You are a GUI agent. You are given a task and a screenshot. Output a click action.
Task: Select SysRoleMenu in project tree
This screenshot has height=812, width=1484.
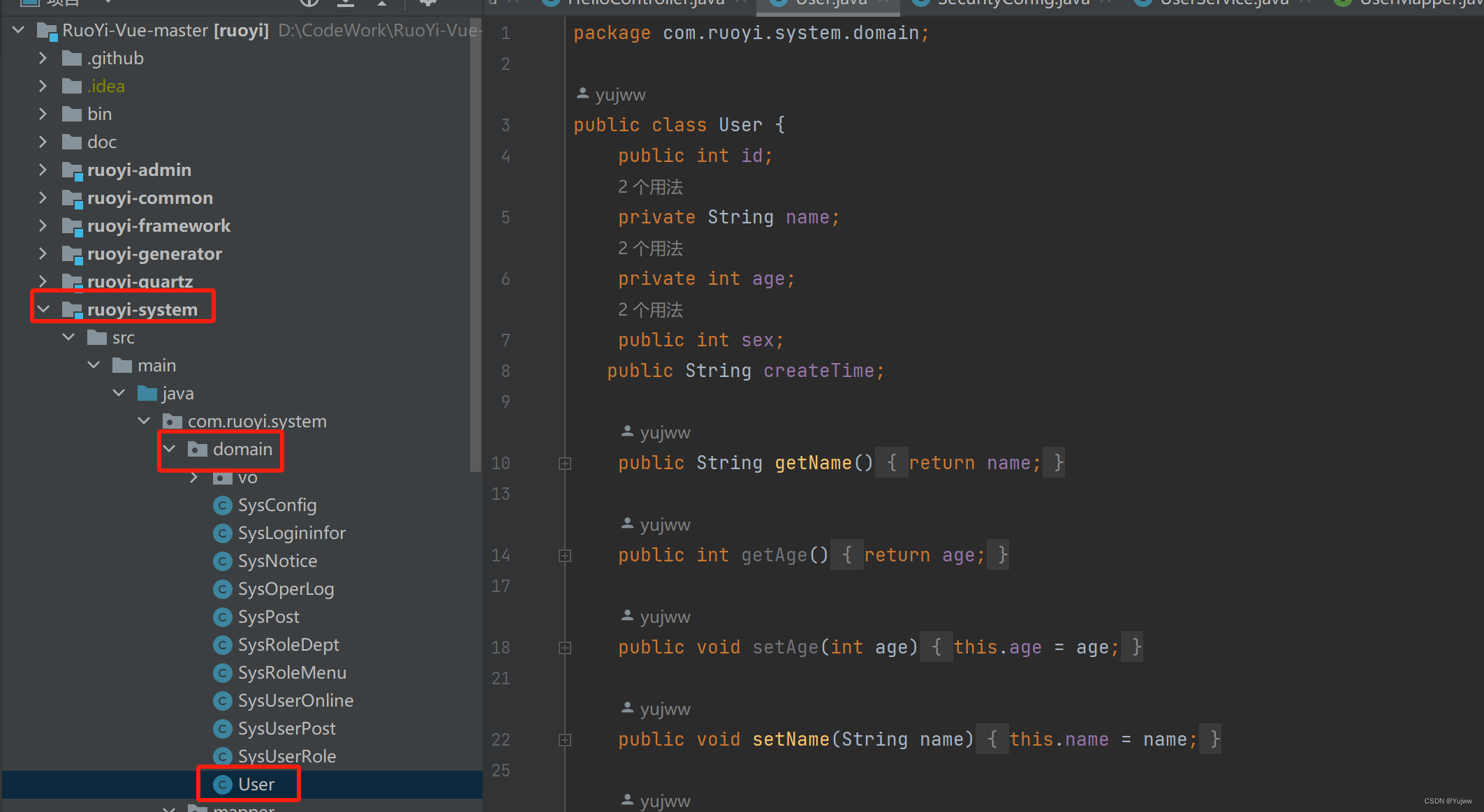point(291,673)
